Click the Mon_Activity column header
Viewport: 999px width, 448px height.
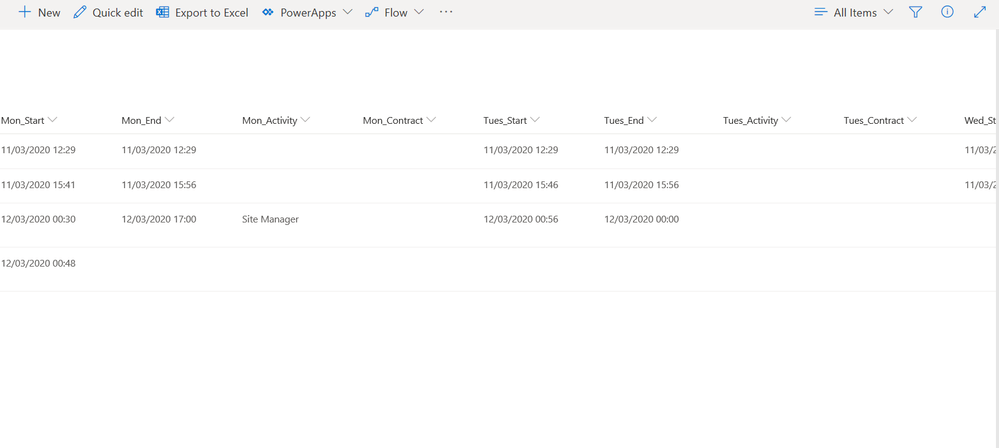point(270,120)
